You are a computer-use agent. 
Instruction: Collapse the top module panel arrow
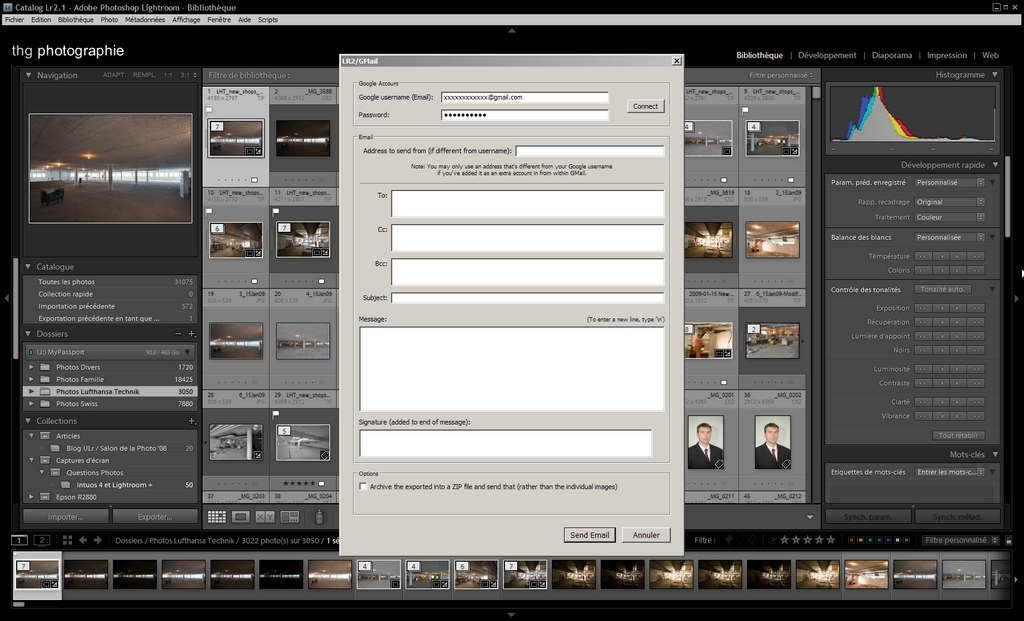point(512,30)
